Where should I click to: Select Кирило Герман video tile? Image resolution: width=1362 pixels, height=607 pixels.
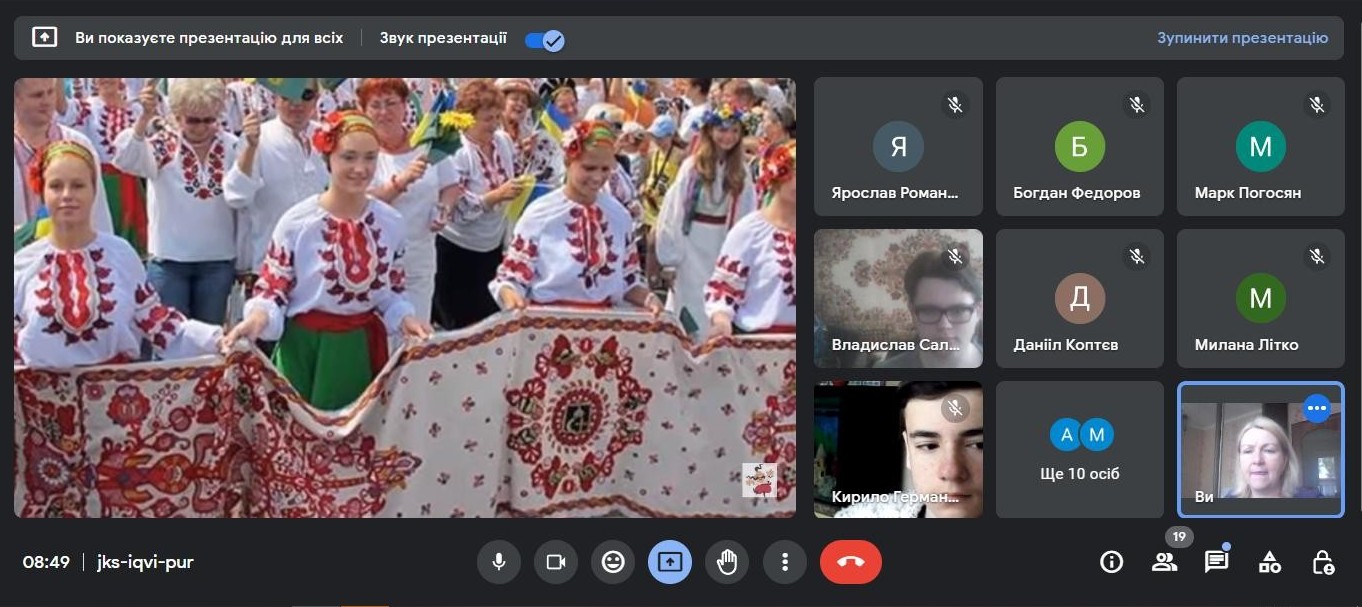tap(898, 449)
